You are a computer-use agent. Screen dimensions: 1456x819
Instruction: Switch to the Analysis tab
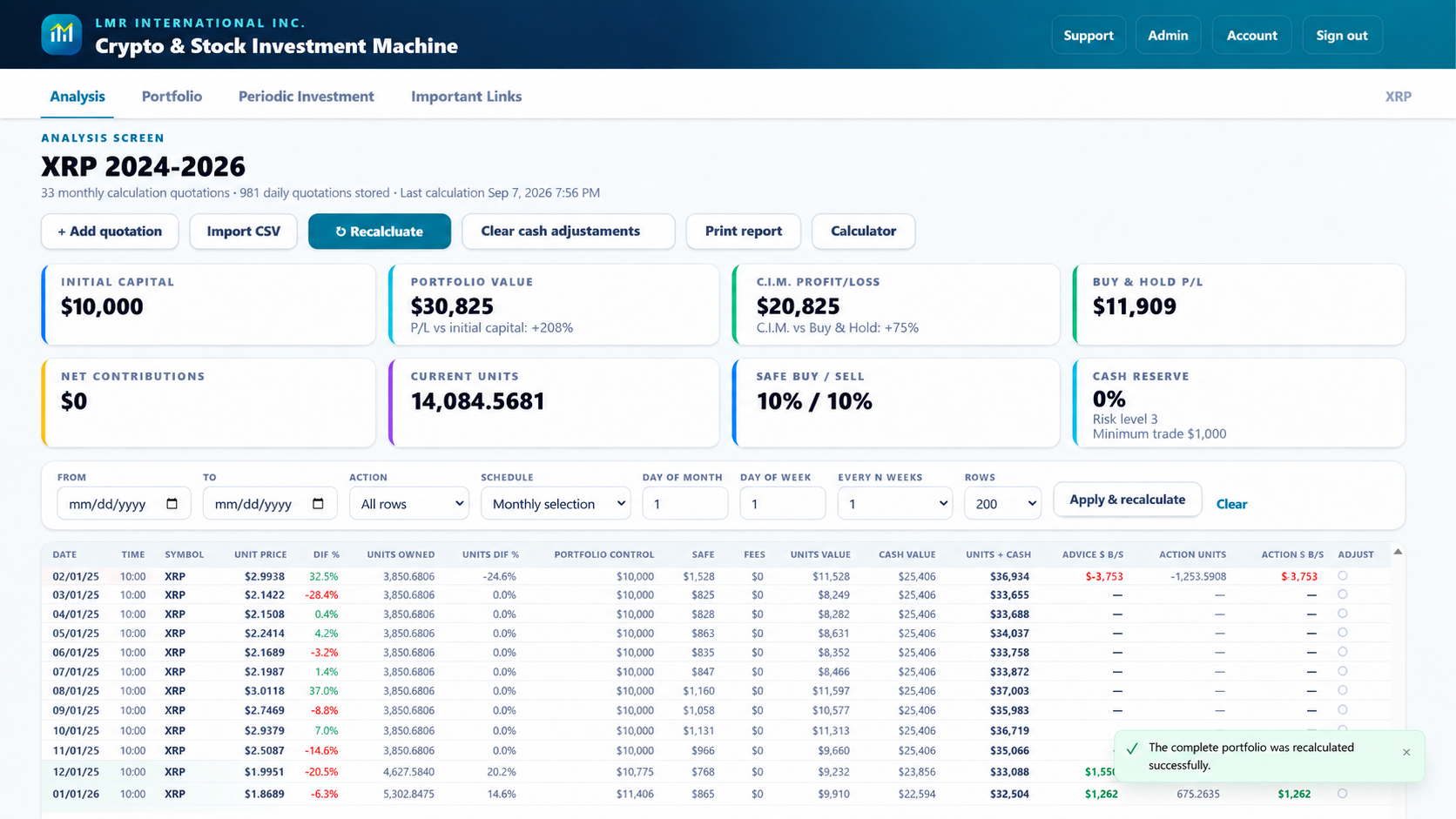(78, 97)
